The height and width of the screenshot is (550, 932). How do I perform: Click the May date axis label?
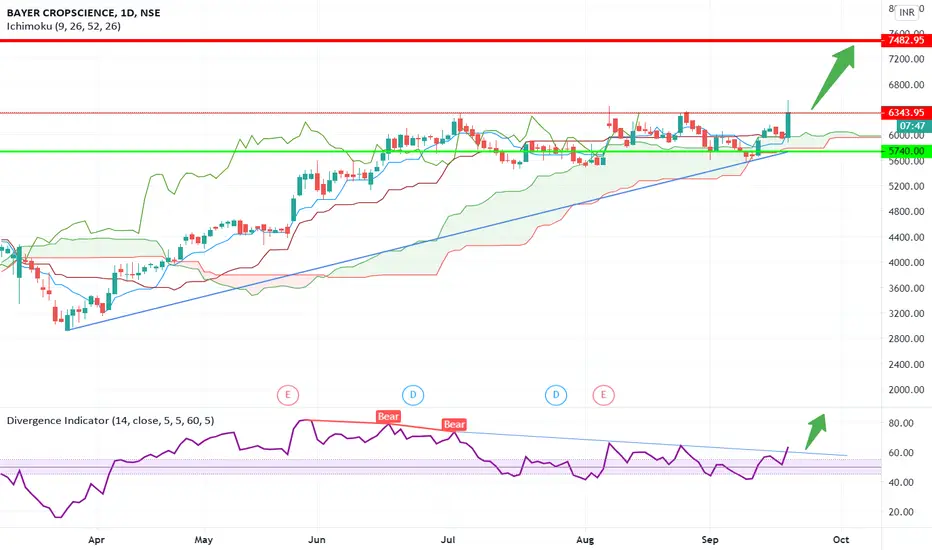point(203,540)
